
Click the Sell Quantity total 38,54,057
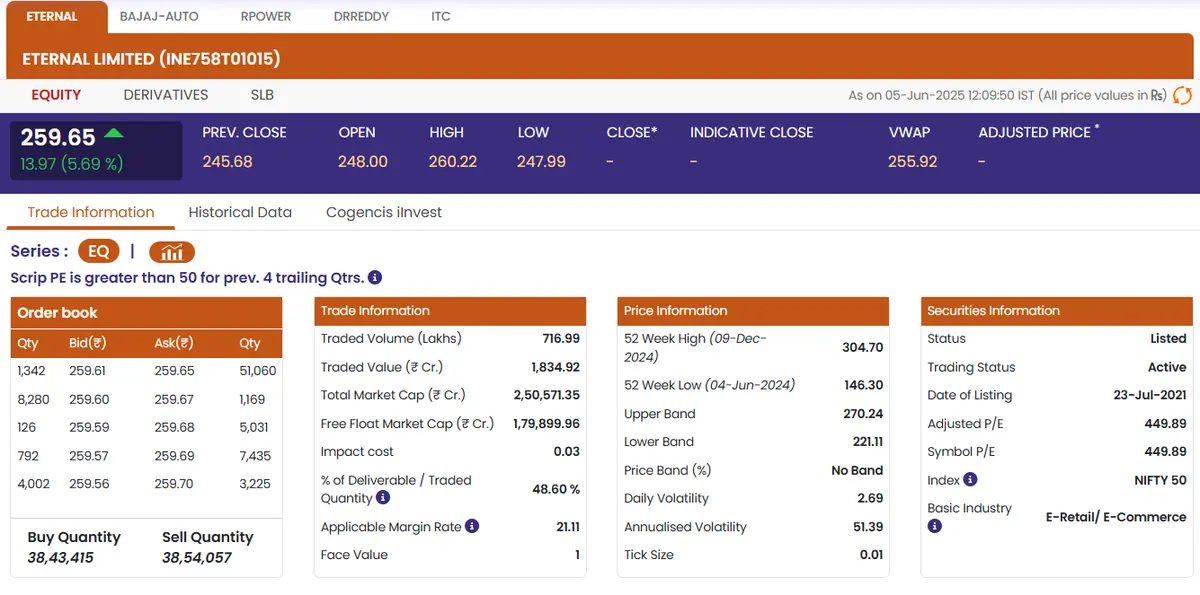pyautogui.click(x=197, y=558)
